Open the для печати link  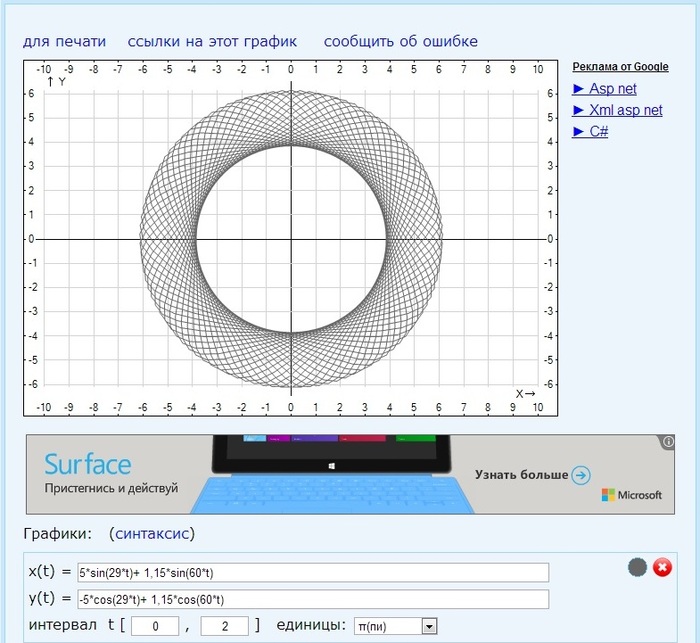[x=64, y=42]
